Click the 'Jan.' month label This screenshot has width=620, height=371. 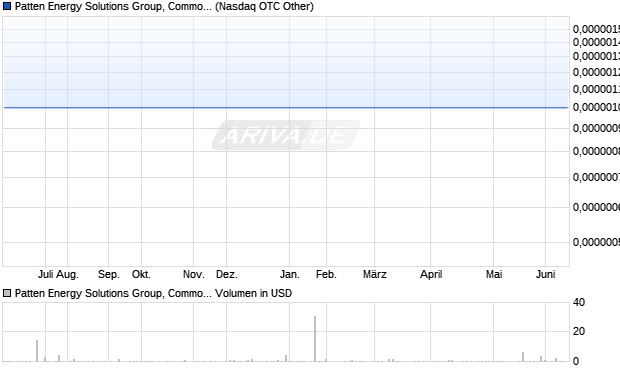click(290, 274)
